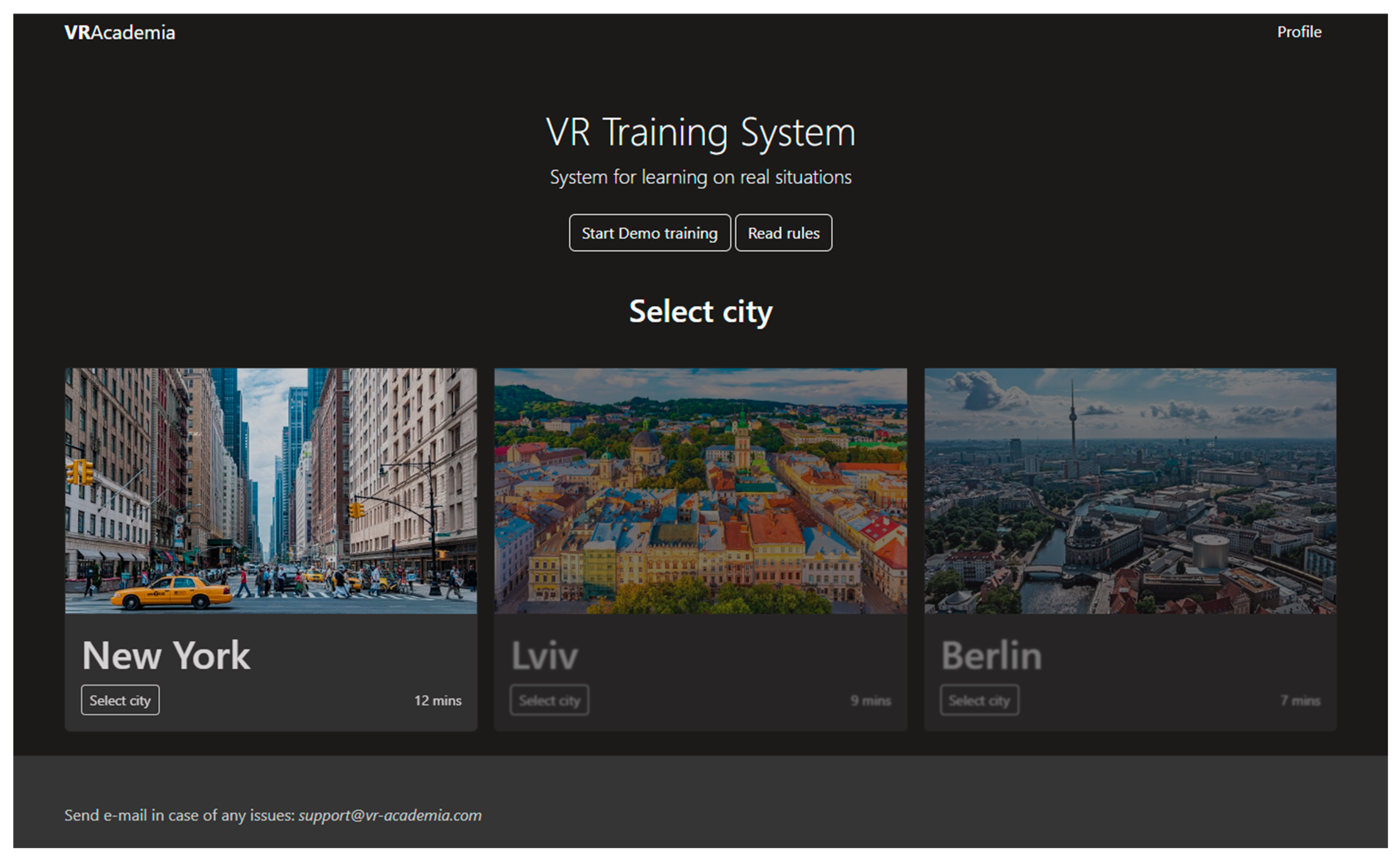Open support@vr-academia.com email link

click(390, 815)
